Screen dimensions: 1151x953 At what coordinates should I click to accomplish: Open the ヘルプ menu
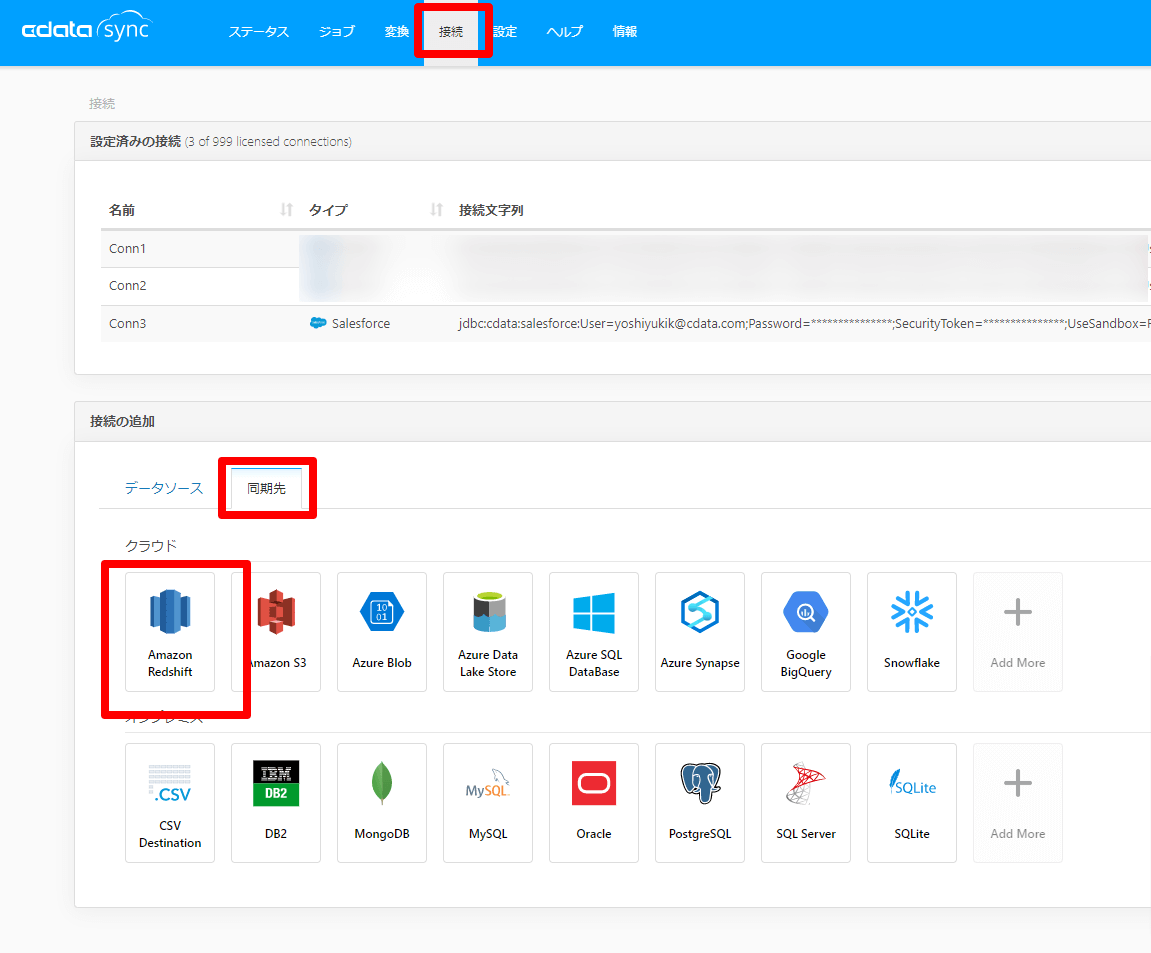564,32
